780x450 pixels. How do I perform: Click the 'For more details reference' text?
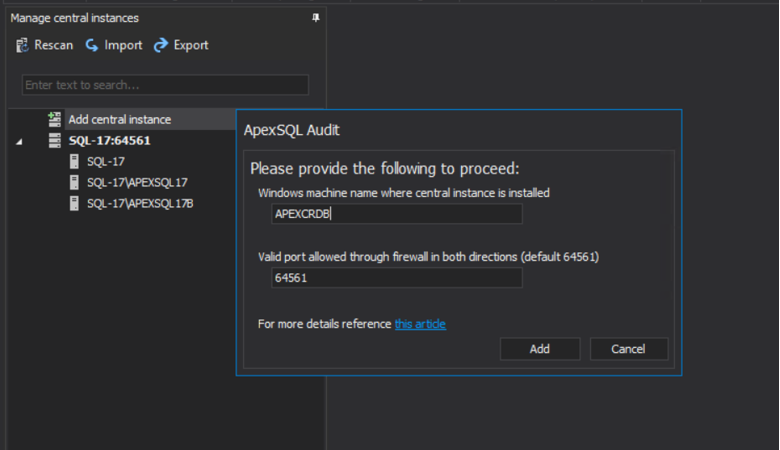(325, 324)
